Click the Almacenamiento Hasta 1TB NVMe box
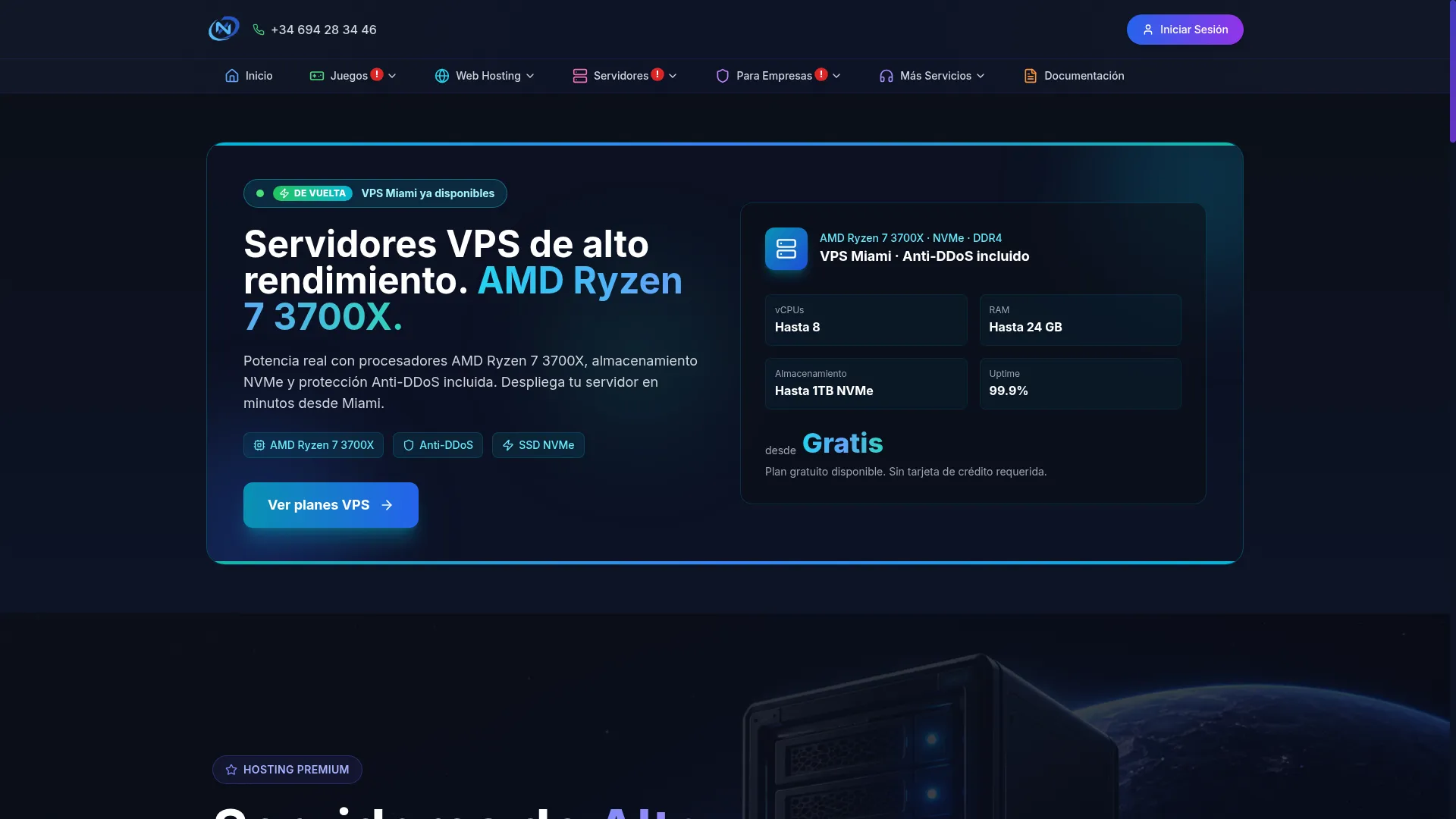Screen dimensions: 1456x819 [866, 384]
